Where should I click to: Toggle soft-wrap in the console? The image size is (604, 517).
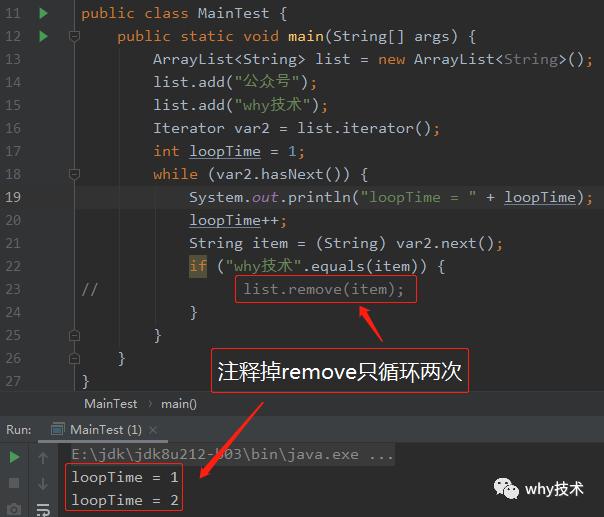(x=43, y=509)
